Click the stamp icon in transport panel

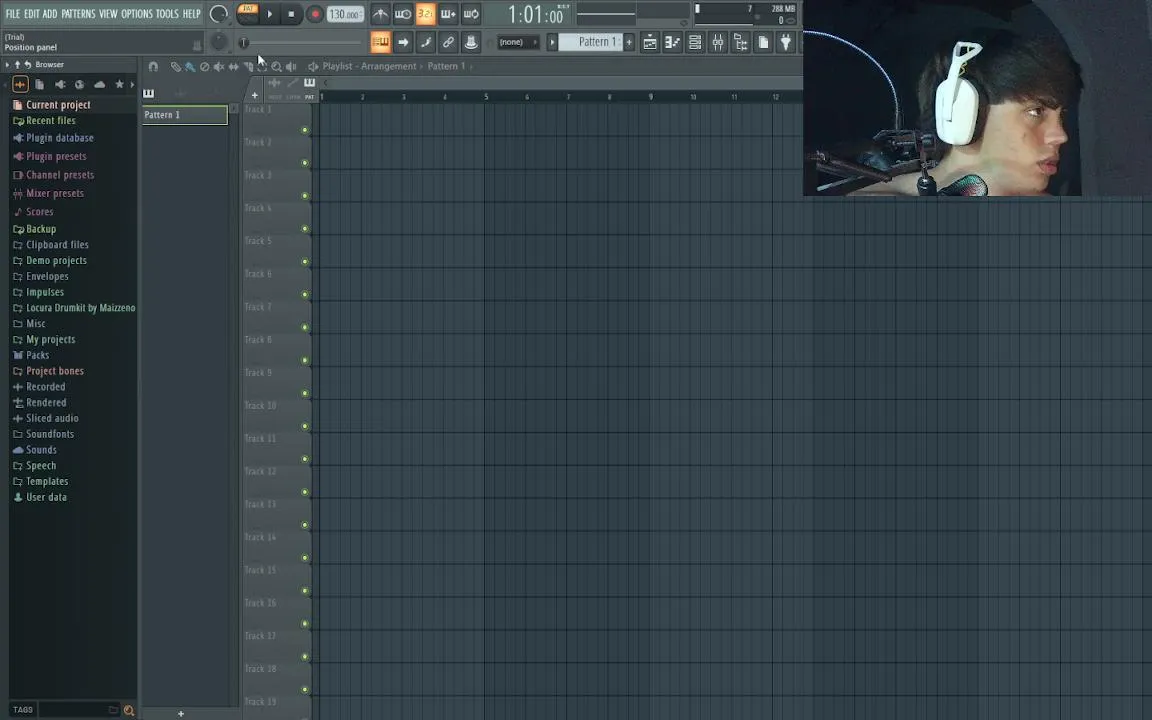[x=471, y=42]
